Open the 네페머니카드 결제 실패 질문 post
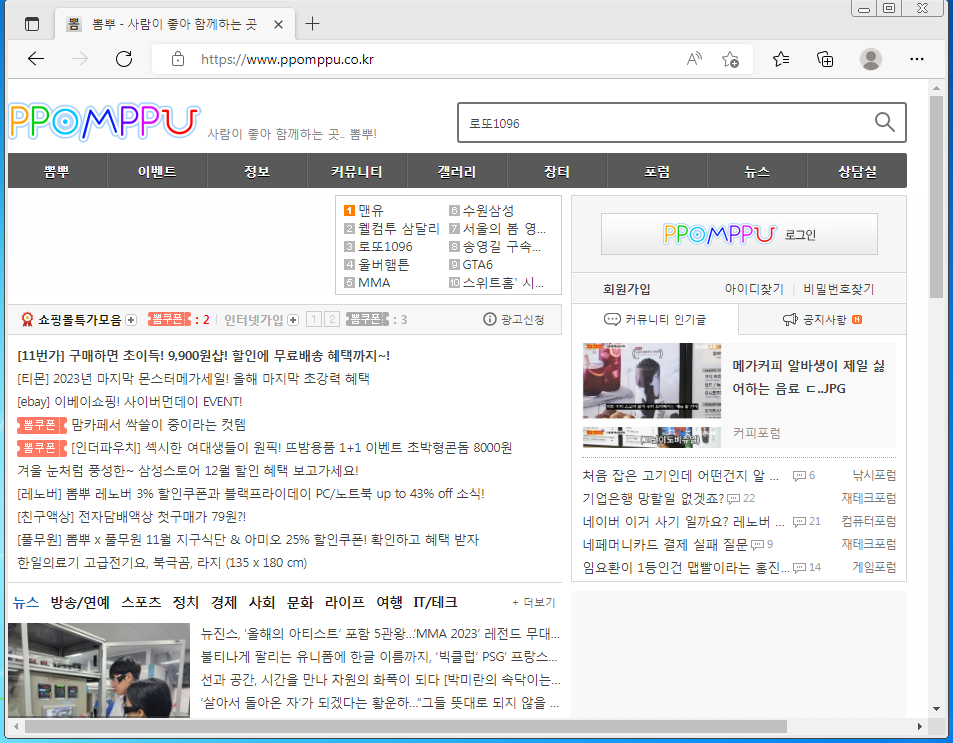 [x=665, y=544]
